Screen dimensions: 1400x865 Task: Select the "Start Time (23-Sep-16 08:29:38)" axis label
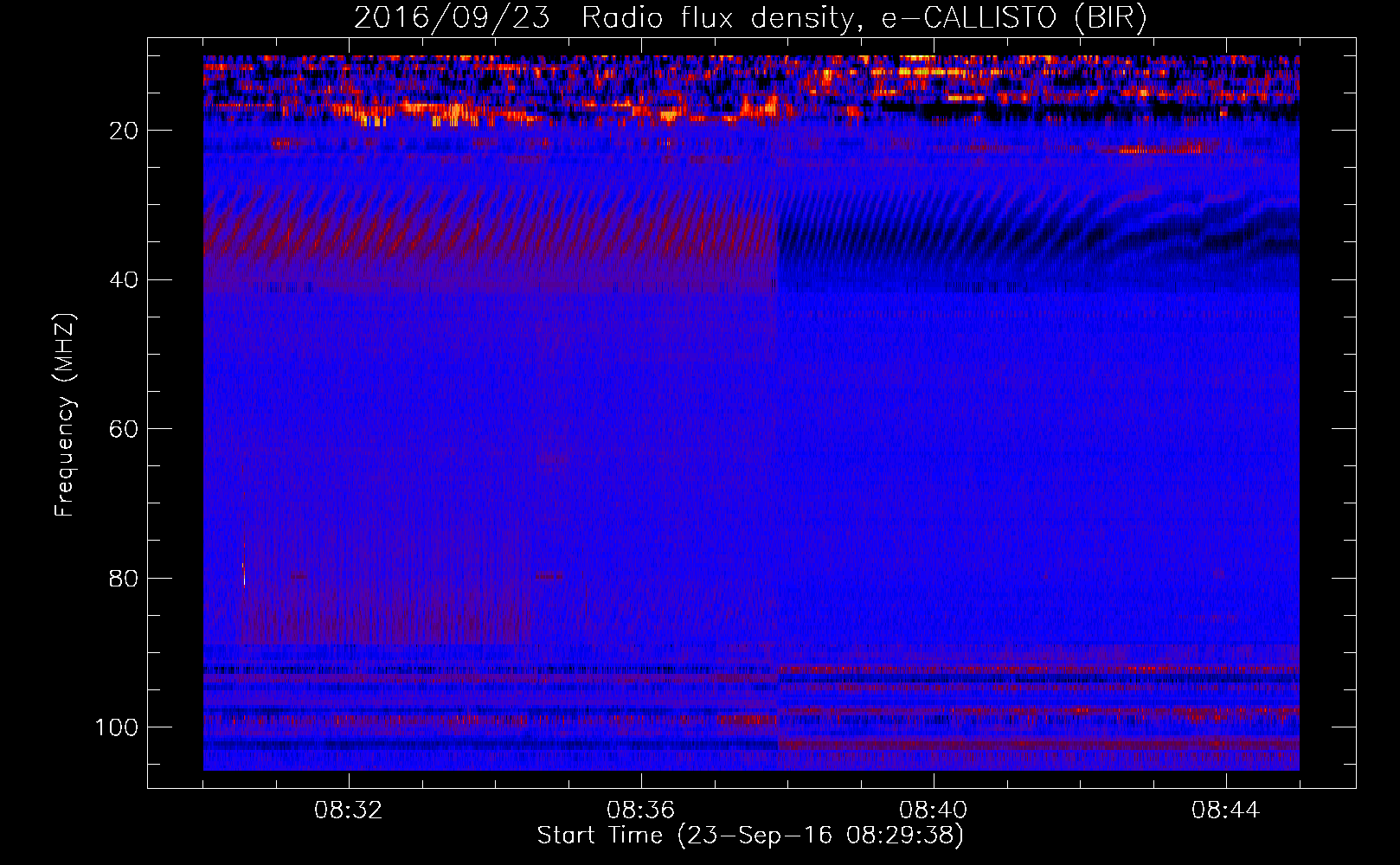point(750,836)
